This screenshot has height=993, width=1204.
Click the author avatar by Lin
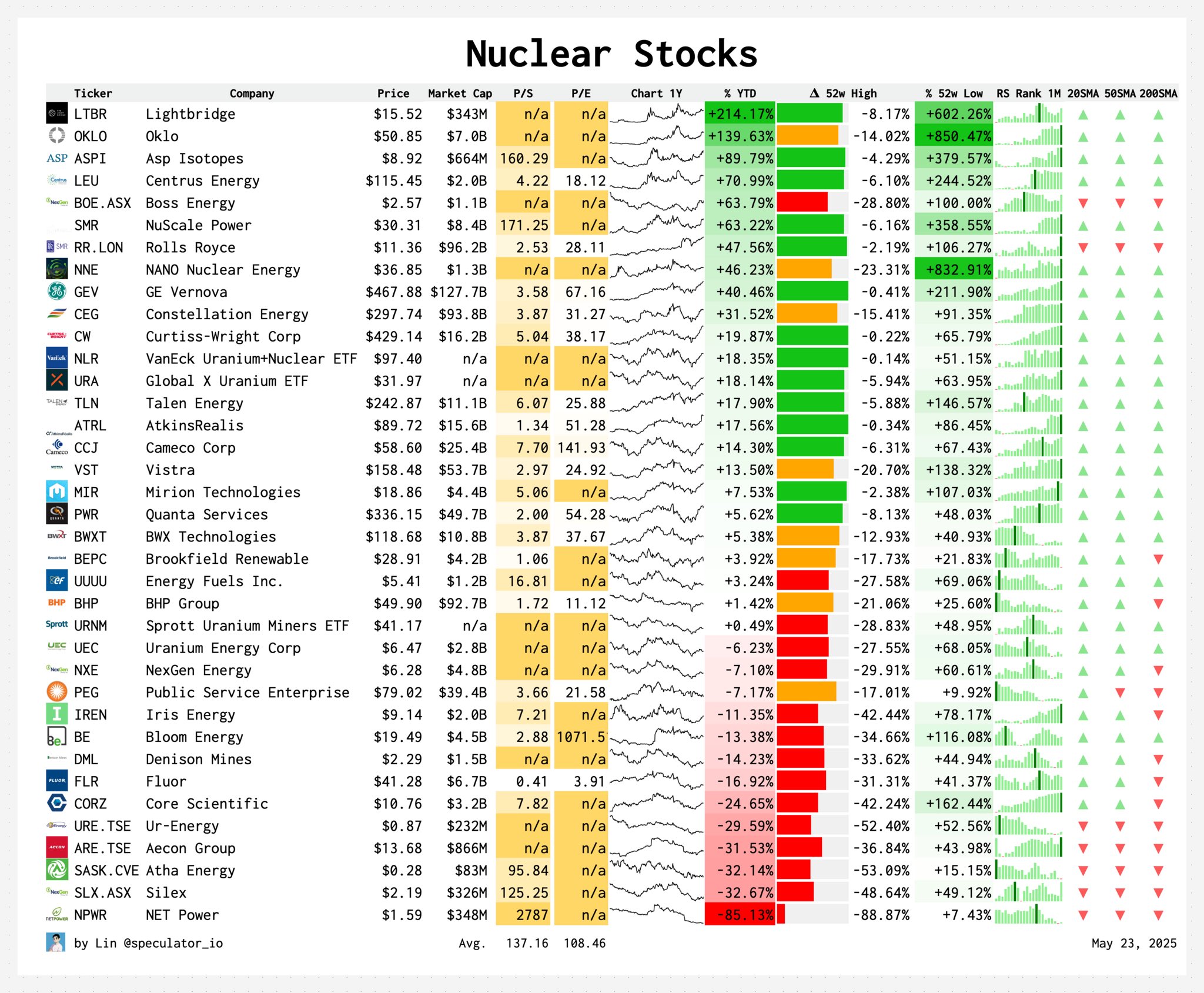click(56, 942)
